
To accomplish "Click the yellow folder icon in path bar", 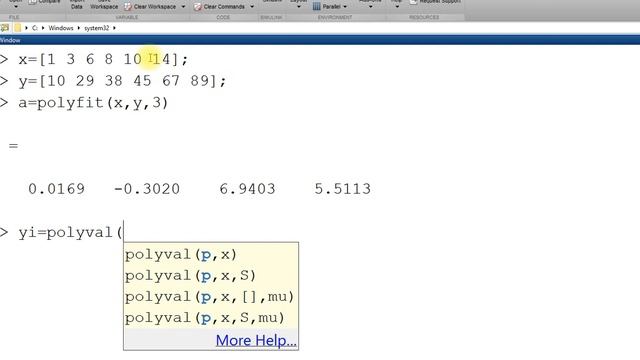I will tap(18, 28).
